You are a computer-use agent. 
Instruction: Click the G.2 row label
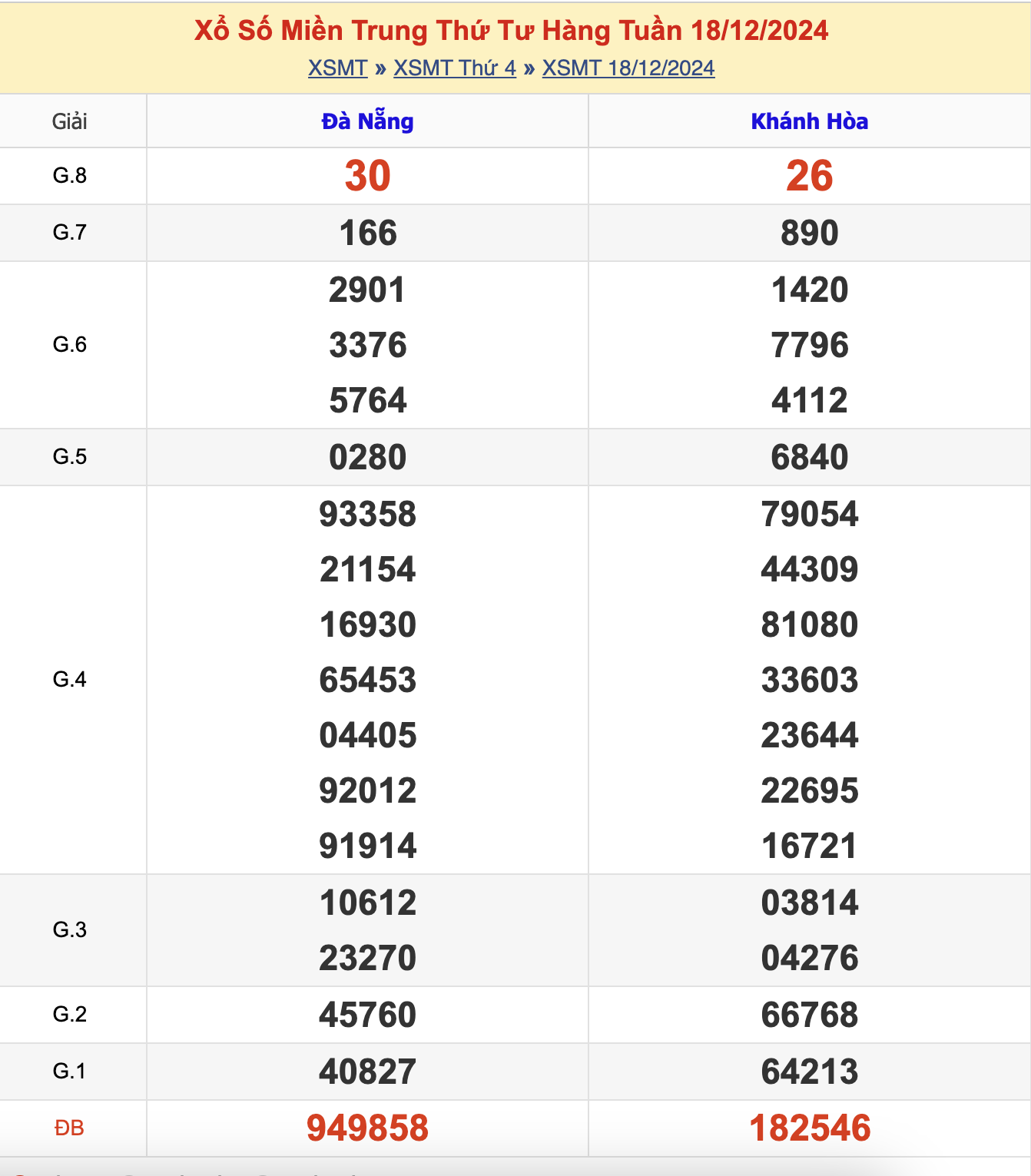click(69, 1015)
